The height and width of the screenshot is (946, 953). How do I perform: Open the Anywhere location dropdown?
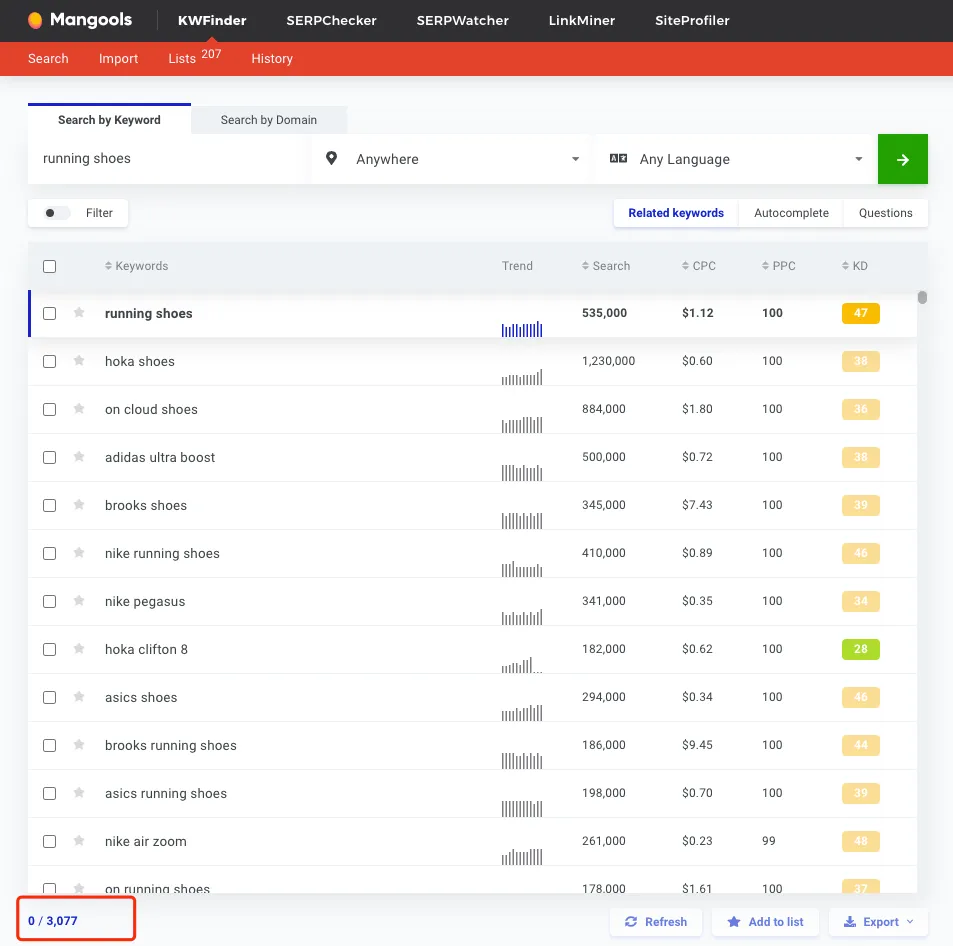[x=451, y=159]
